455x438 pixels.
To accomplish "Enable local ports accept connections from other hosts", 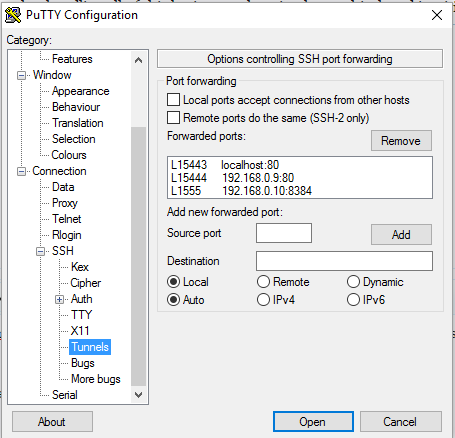I will click(x=173, y=100).
